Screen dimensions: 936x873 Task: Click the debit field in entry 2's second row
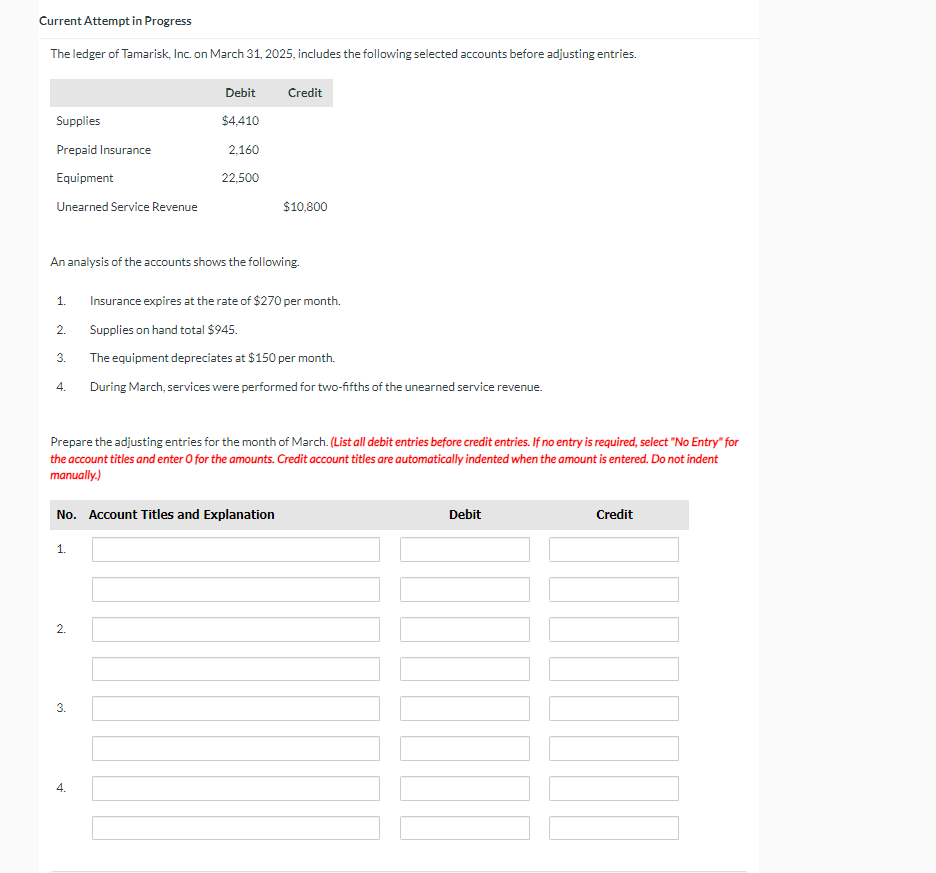[x=464, y=668]
